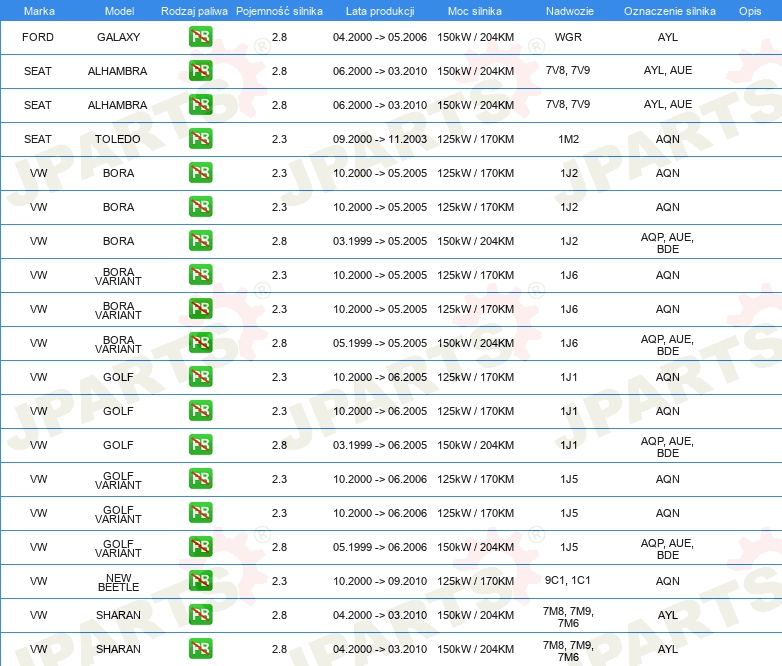Click AQP, AUE, BDE in GOLF 1J1 row
This screenshot has width=782, height=666.
(x=668, y=447)
